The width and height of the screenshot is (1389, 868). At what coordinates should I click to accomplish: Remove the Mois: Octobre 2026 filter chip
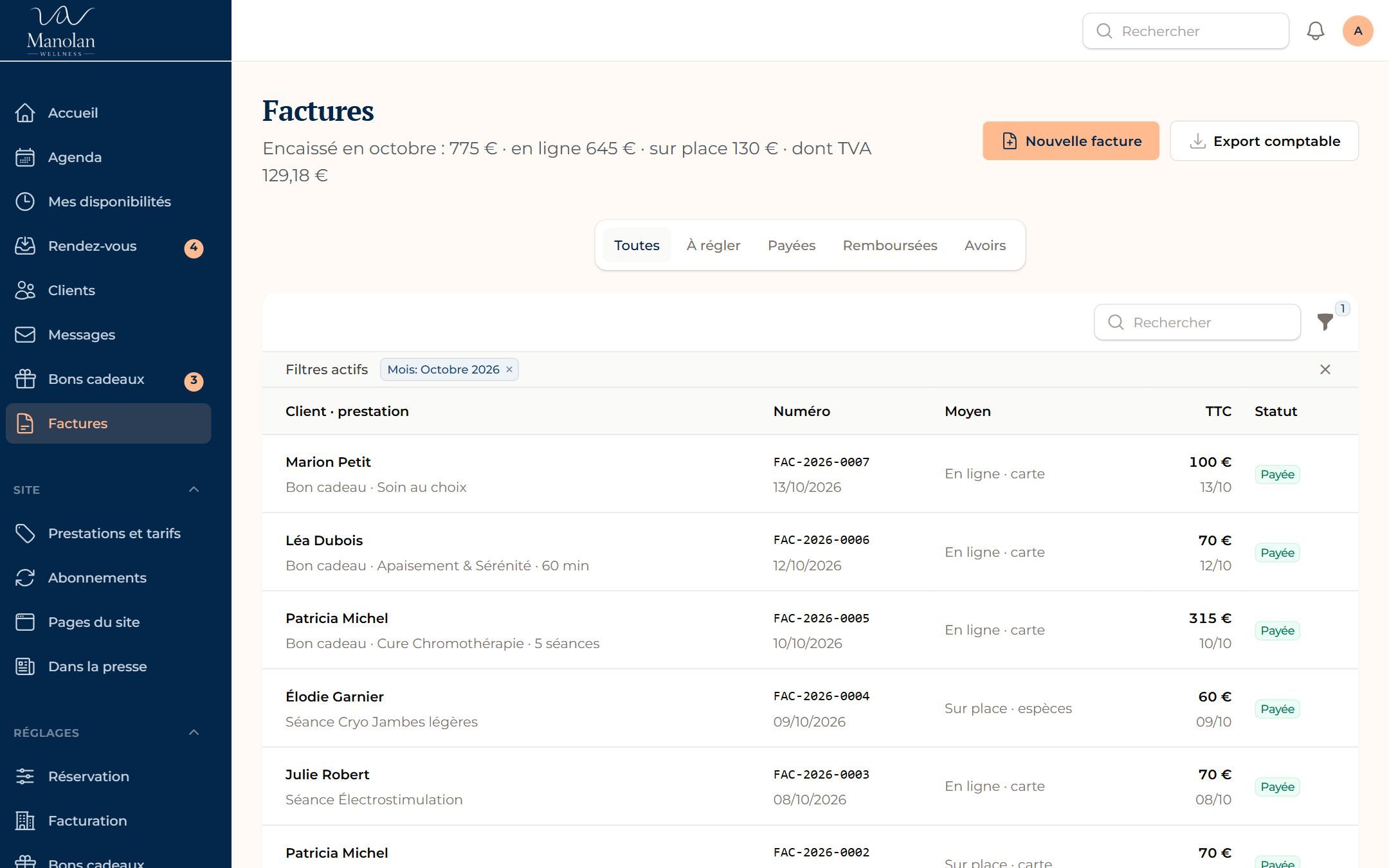[x=509, y=369]
